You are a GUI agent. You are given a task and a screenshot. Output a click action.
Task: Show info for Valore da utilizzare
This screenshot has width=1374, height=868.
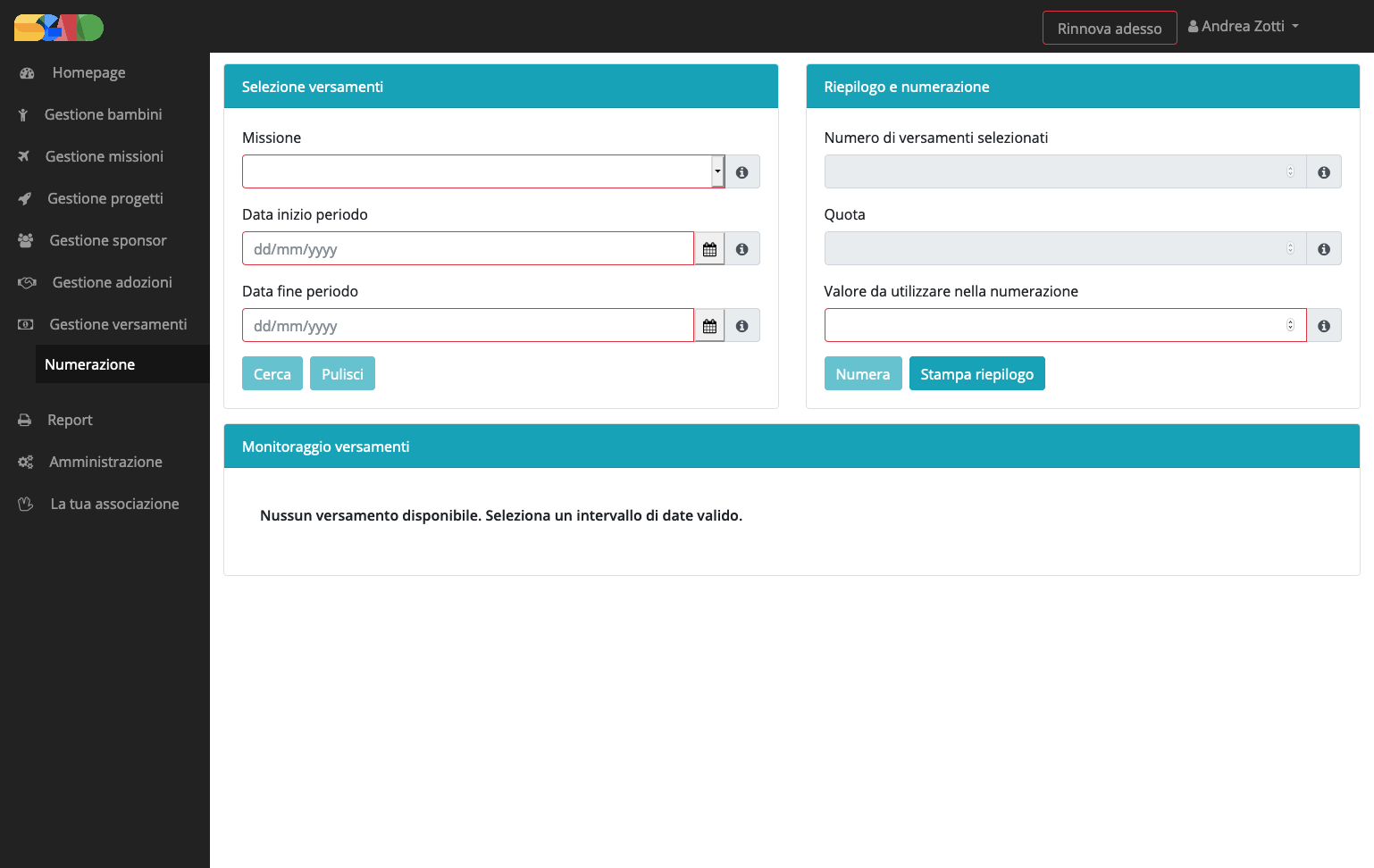click(x=1324, y=326)
